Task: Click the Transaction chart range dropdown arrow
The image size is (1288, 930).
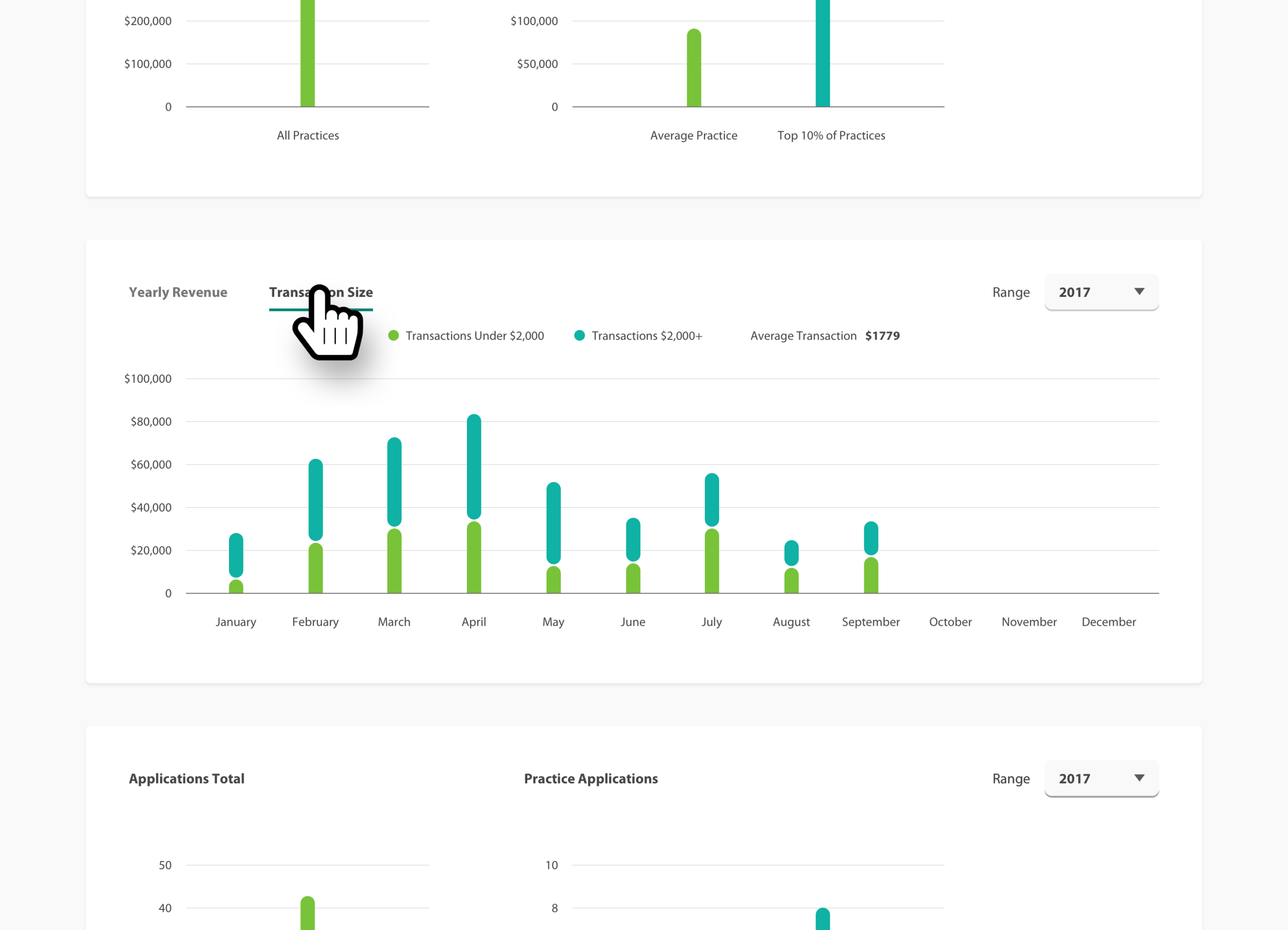Action: 1139,292
